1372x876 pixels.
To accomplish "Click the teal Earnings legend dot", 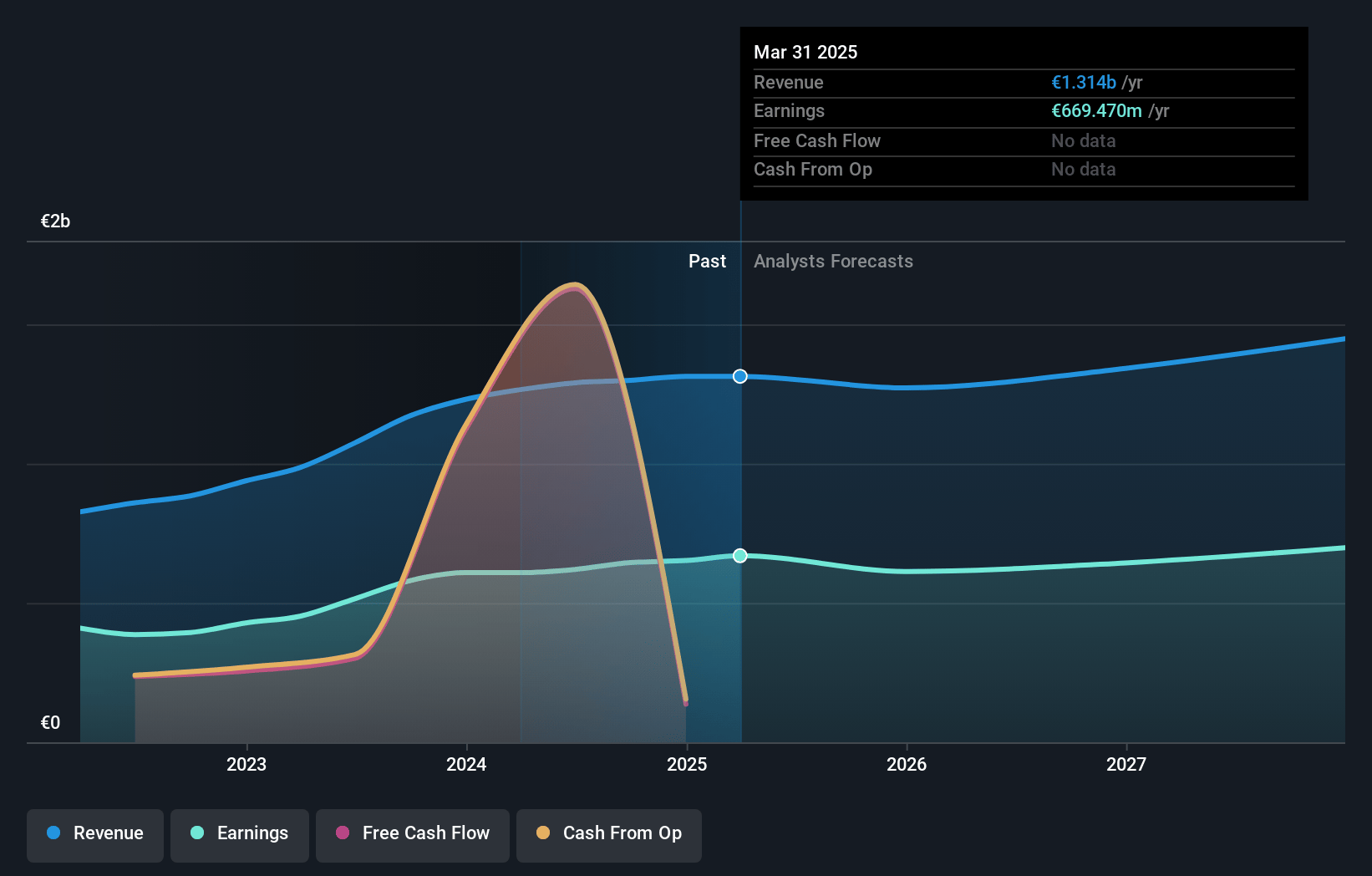I will click(x=197, y=833).
